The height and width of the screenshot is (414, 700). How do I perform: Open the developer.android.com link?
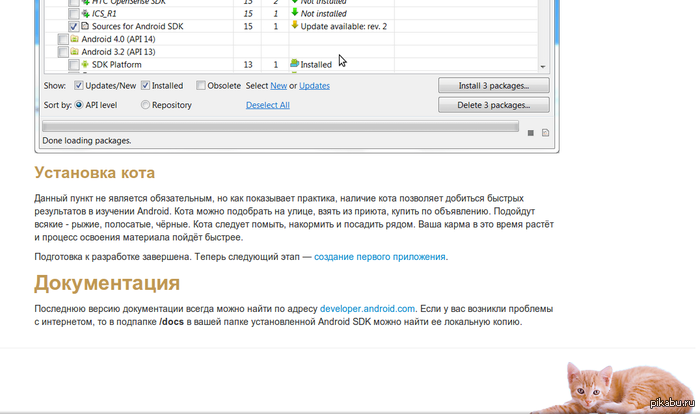[x=366, y=309]
